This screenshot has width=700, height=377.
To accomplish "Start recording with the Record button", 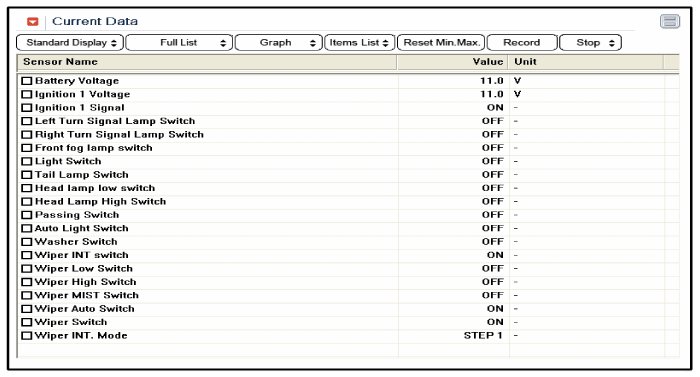I will click(522, 43).
